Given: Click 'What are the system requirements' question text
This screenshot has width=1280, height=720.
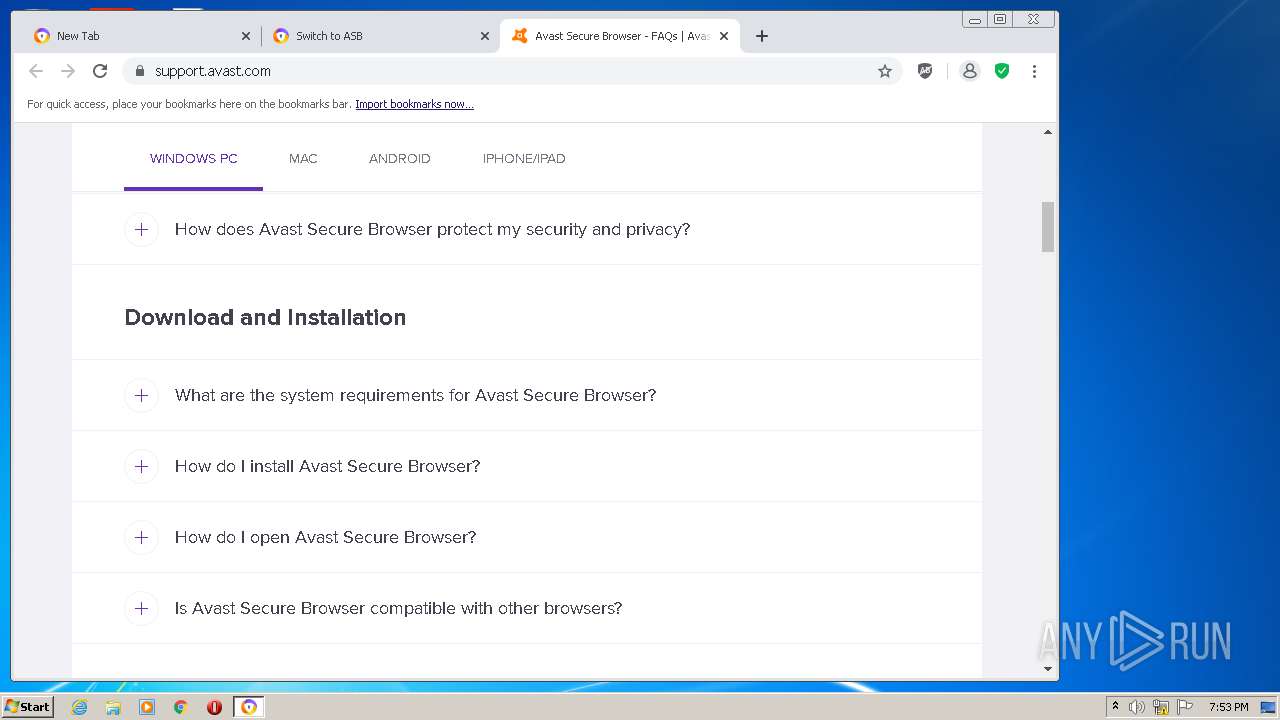Looking at the screenshot, I should coord(415,395).
